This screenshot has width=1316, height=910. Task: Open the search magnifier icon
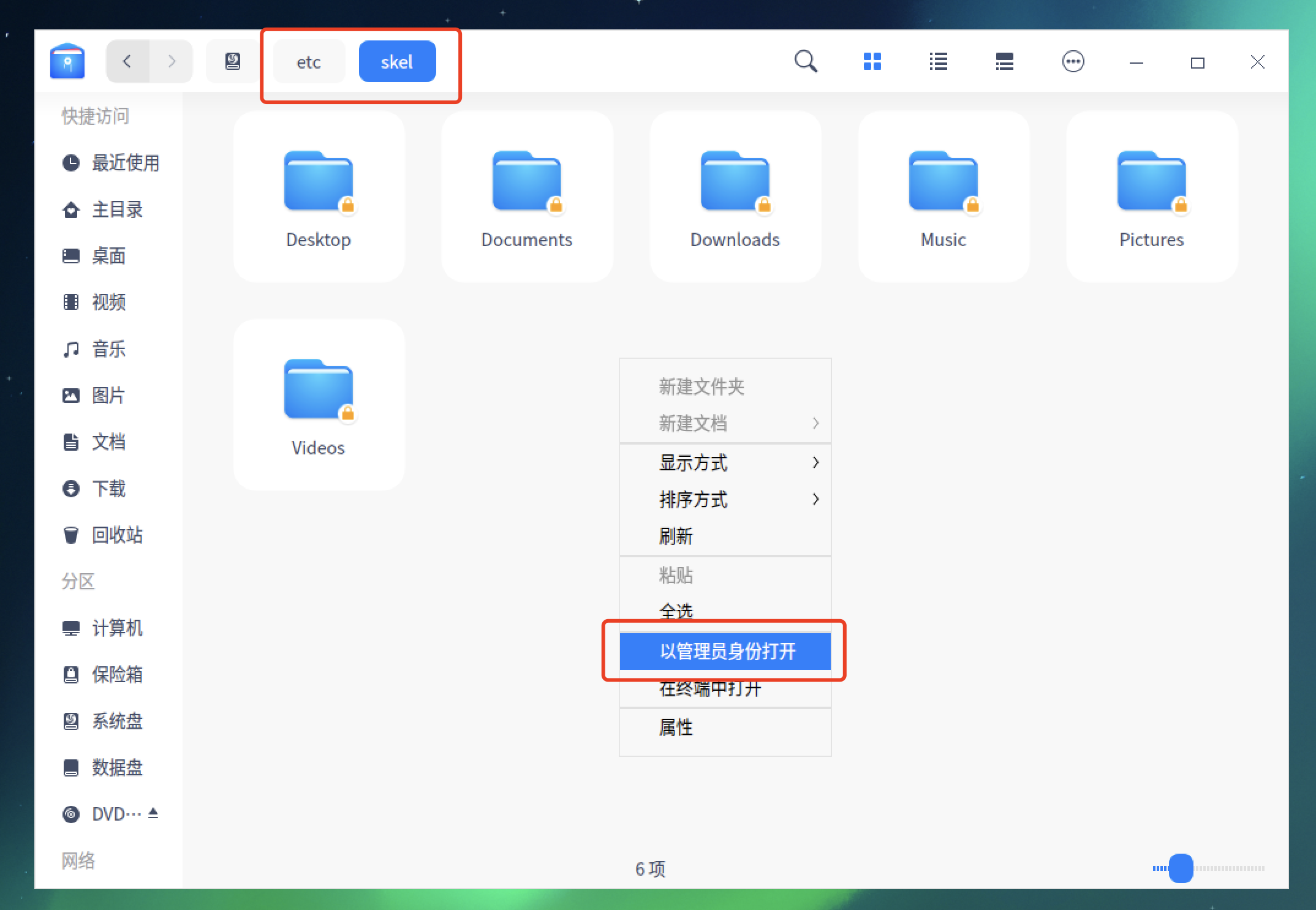[x=806, y=61]
